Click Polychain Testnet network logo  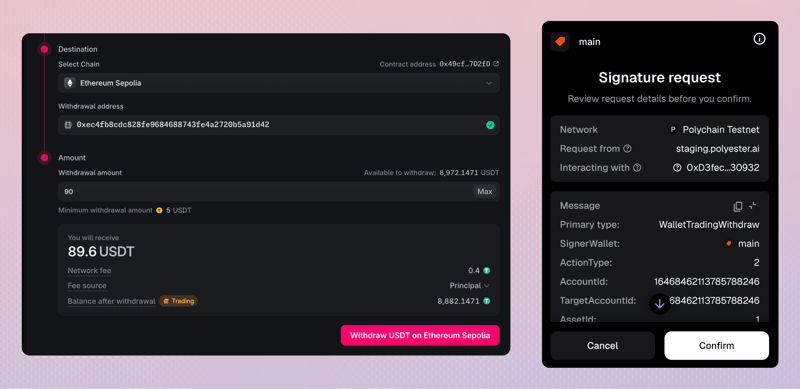pyautogui.click(x=673, y=130)
